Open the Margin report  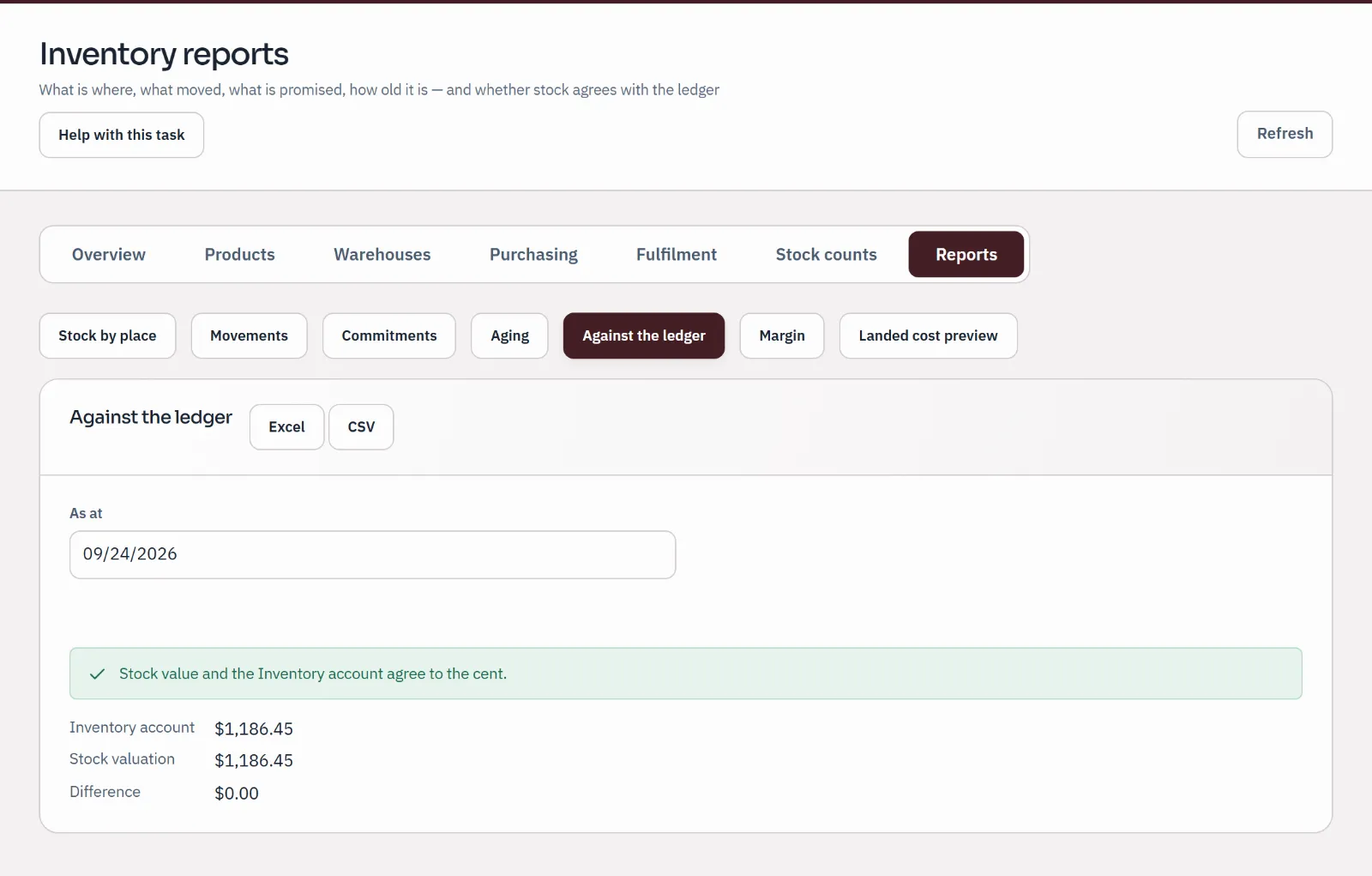(x=781, y=335)
